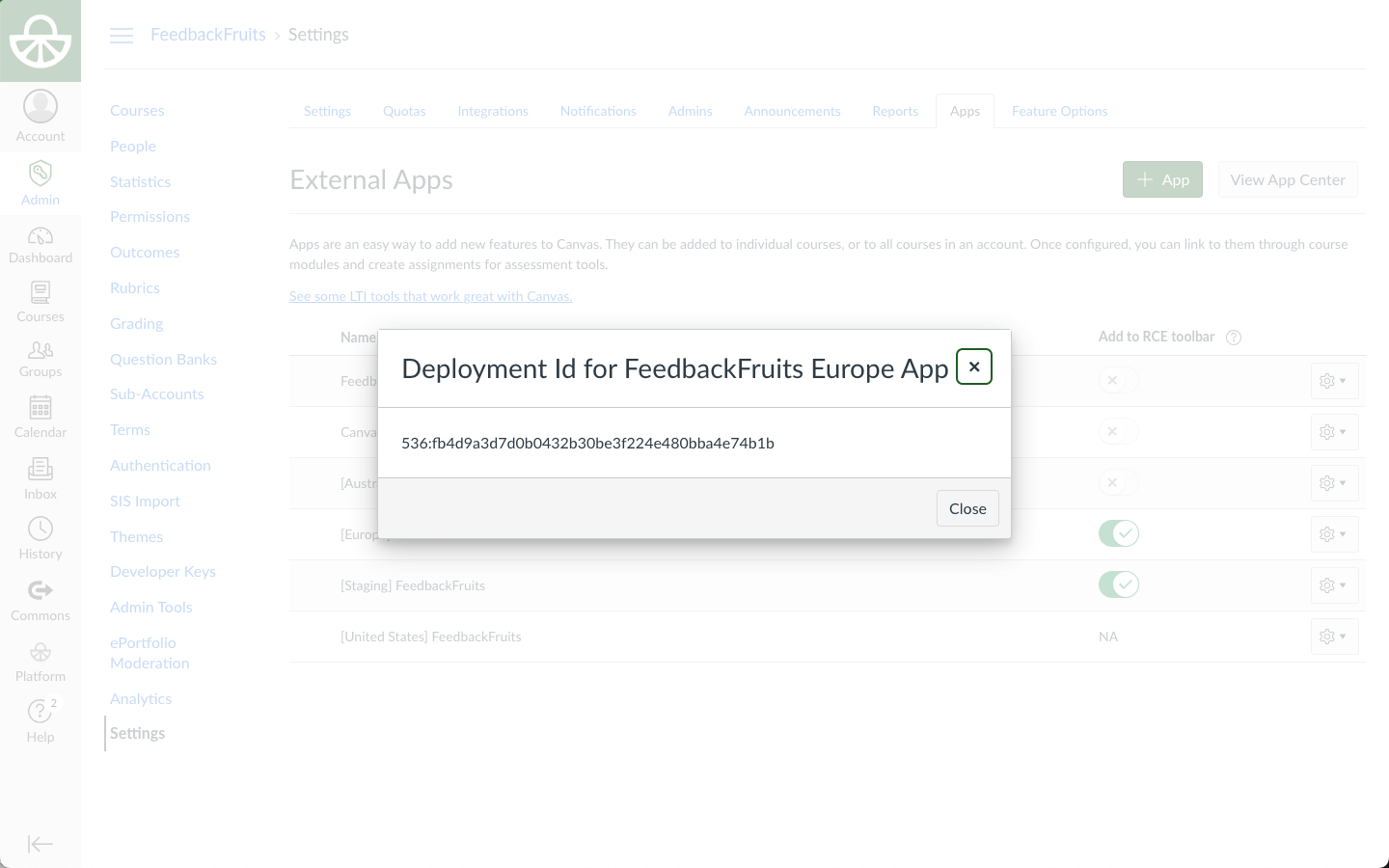Viewport: 1389px width, 868px height.
Task: Open Permissions in the account menu
Action: [x=150, y=217]
